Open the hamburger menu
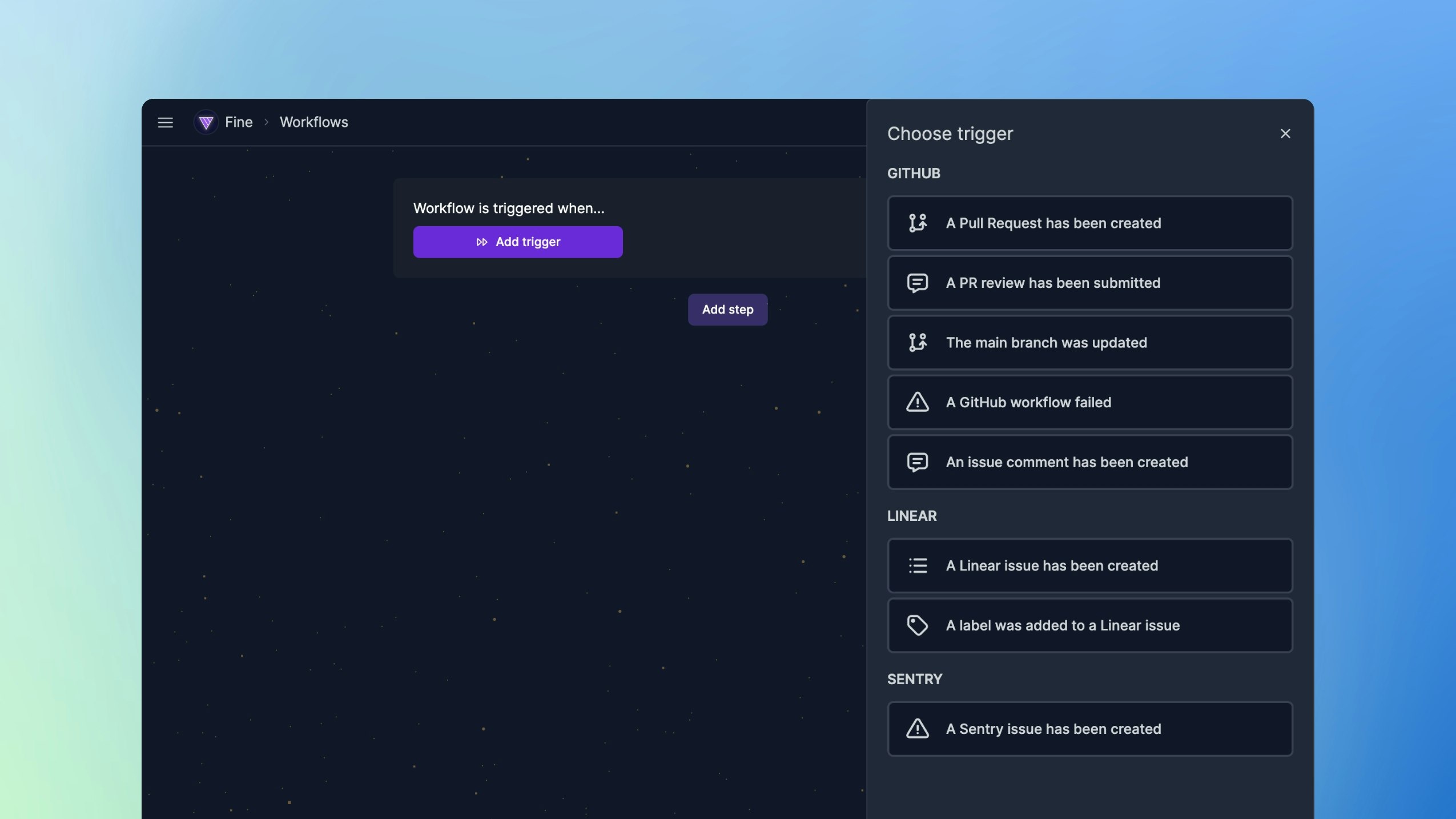This screenshot has width=1456, height=819. click(165, 122)
